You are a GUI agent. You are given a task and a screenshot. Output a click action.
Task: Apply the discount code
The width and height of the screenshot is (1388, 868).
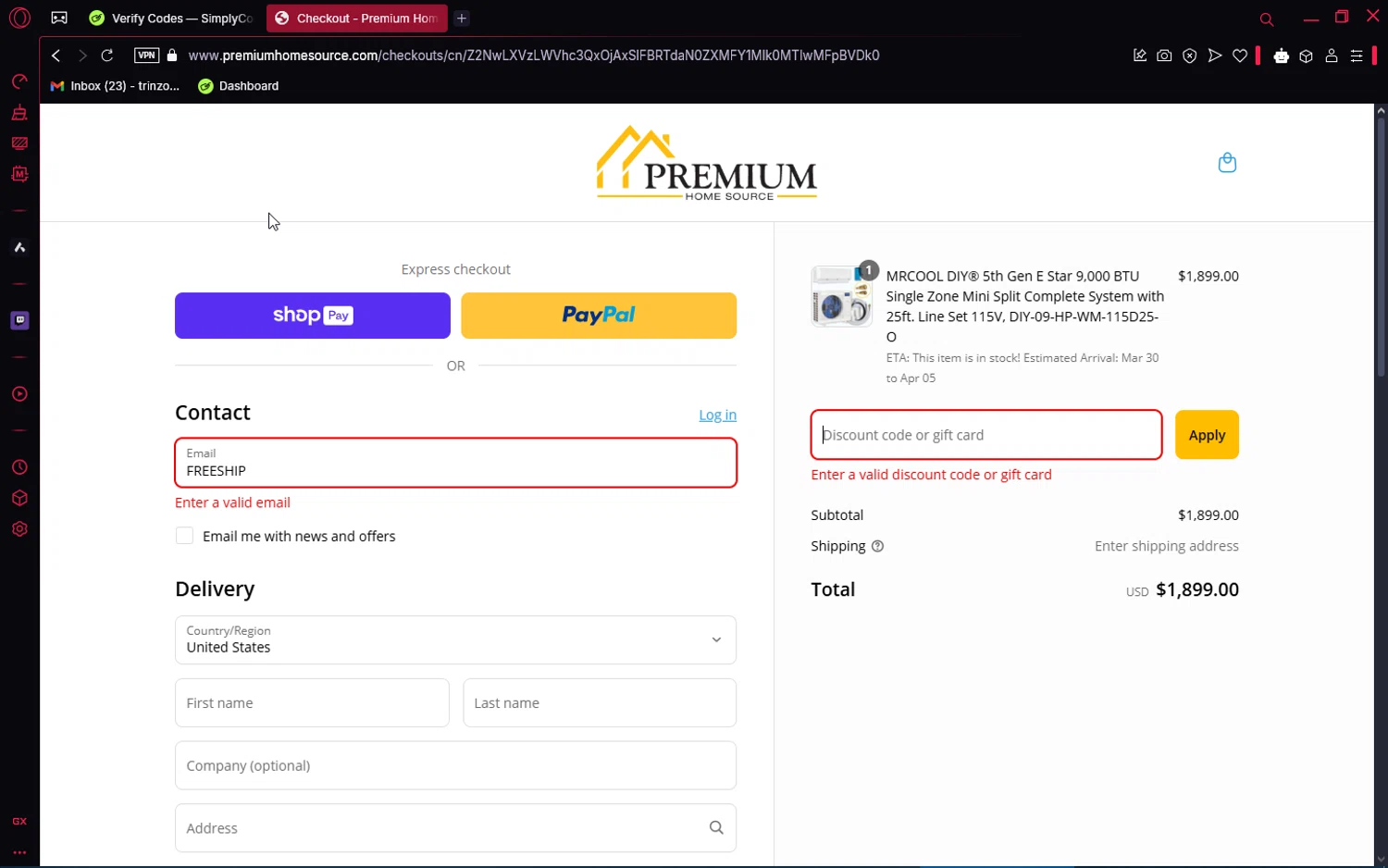point(1207,435)
